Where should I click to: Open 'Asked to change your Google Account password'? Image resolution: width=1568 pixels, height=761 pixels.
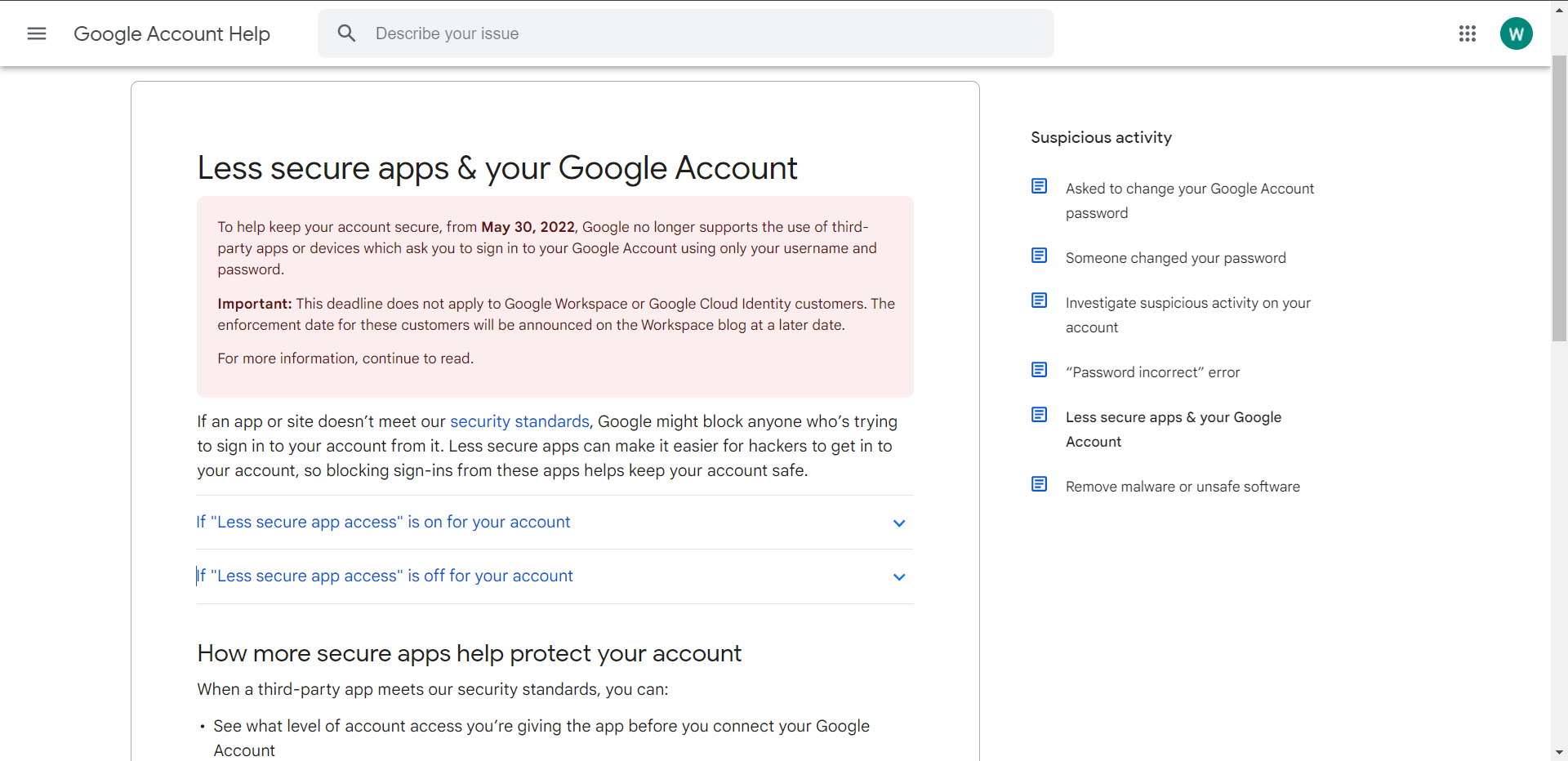click(x=1190, y=201)
